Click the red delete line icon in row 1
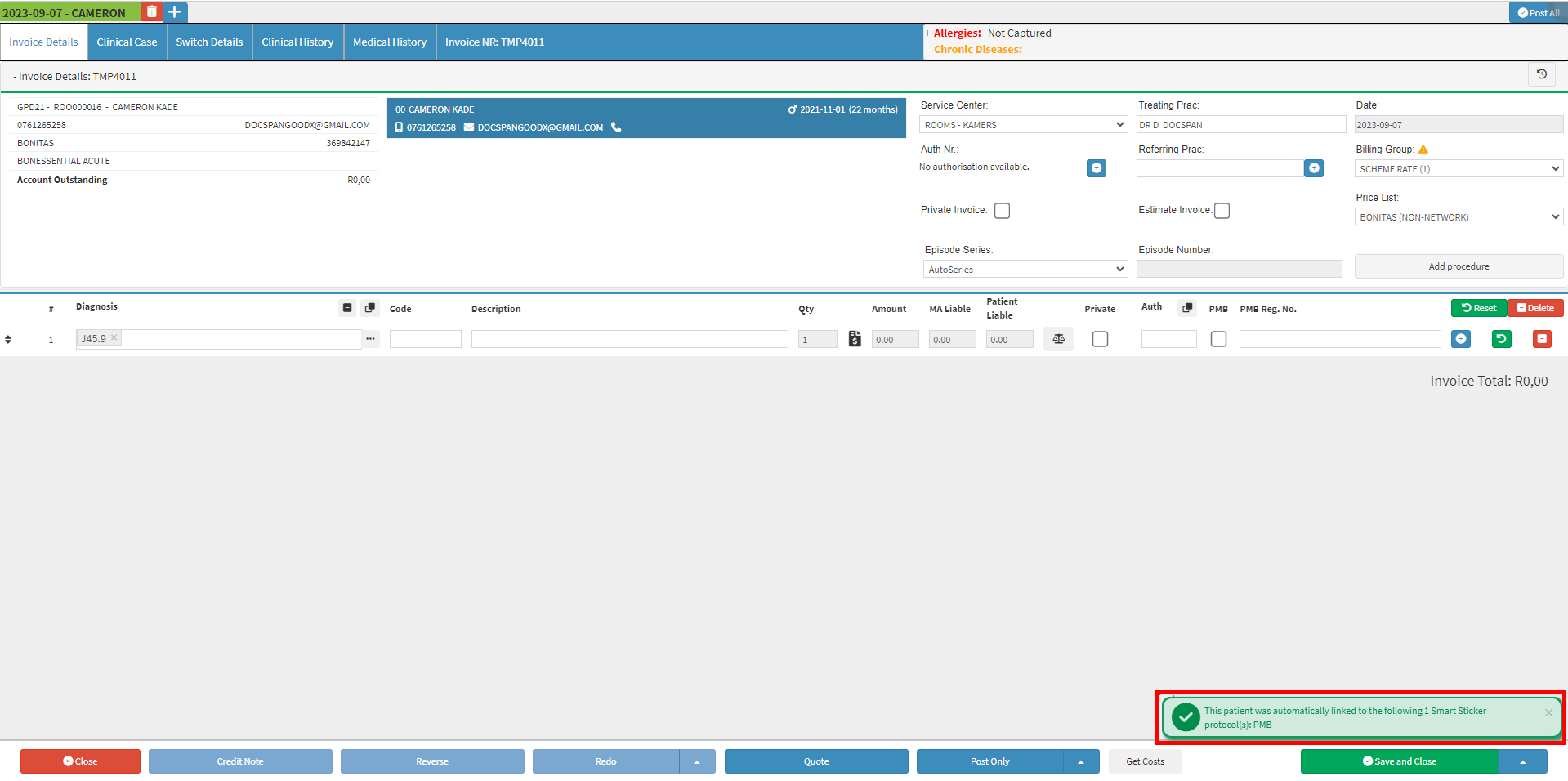 [1541, 339]
